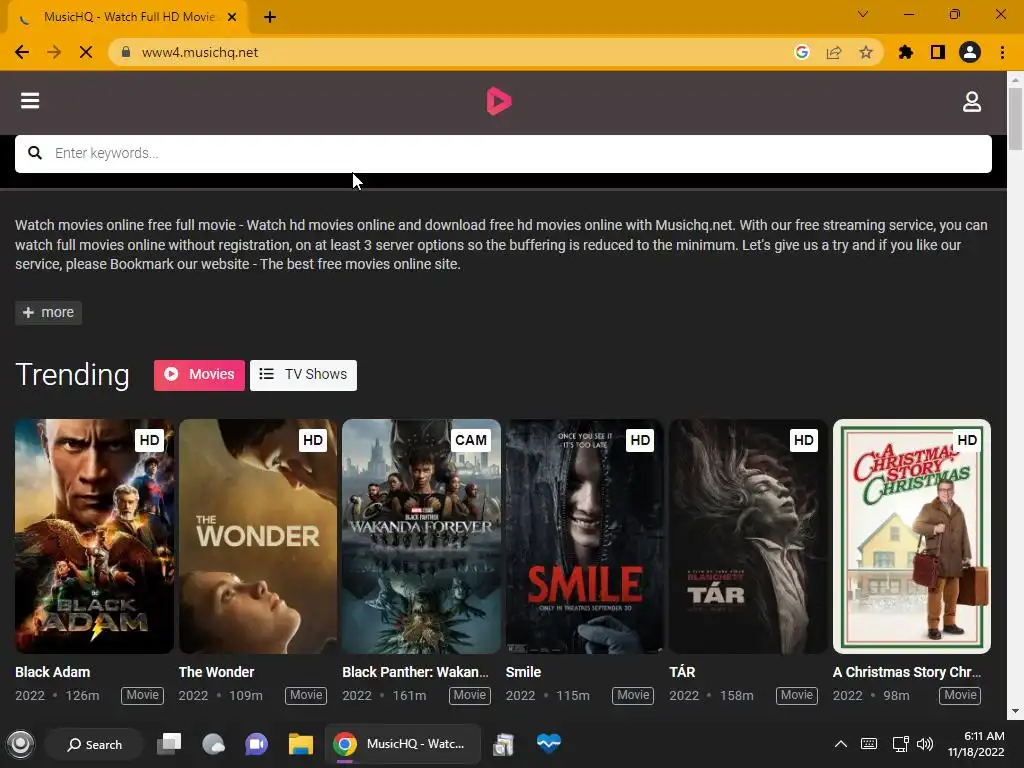Open the Chrome profile avatar
The image size is (1024, 768).
[970, 52]
